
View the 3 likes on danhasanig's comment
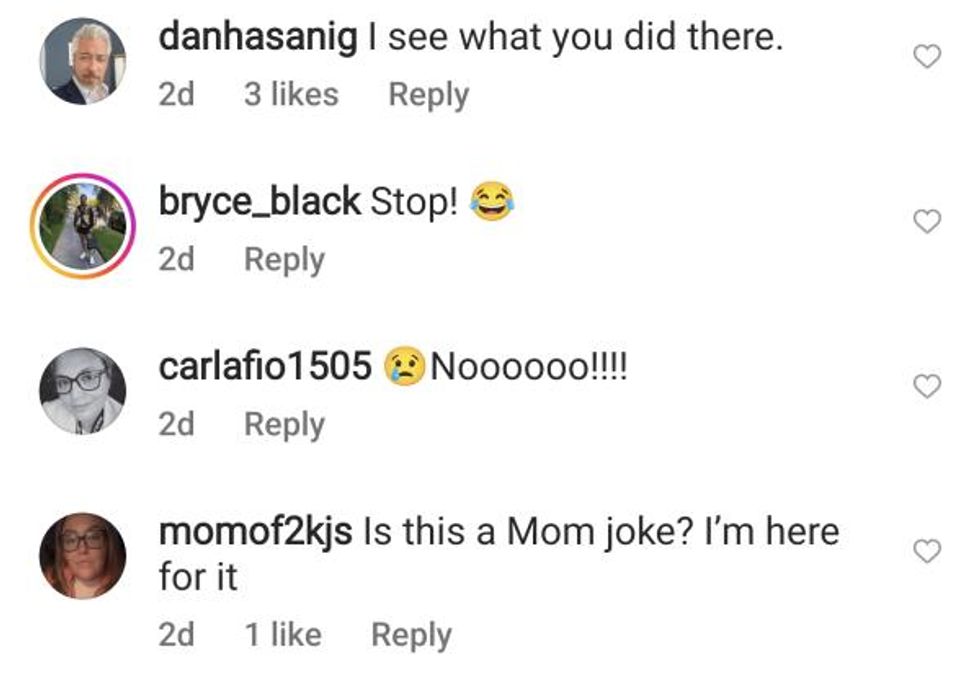[290, 95]
